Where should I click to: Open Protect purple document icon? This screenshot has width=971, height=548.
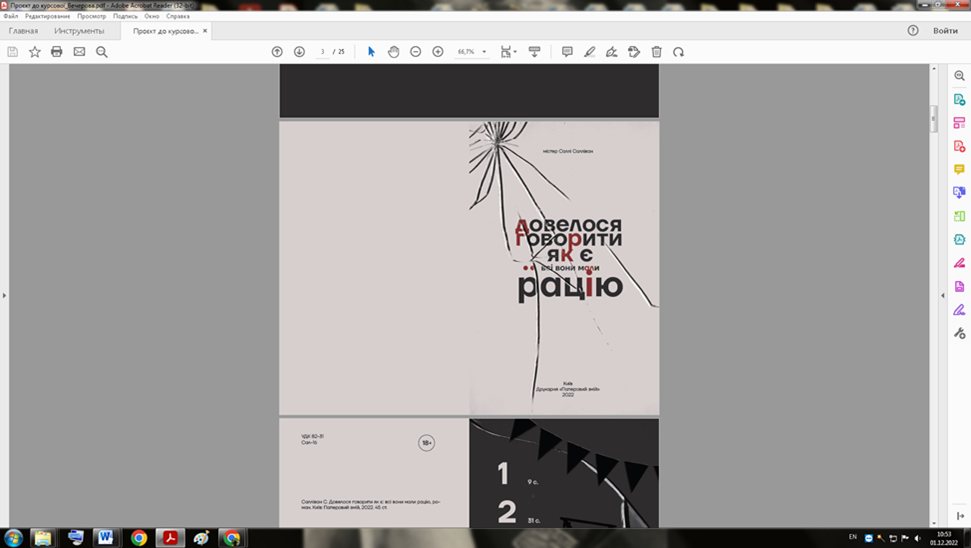[x=959, y=286]
